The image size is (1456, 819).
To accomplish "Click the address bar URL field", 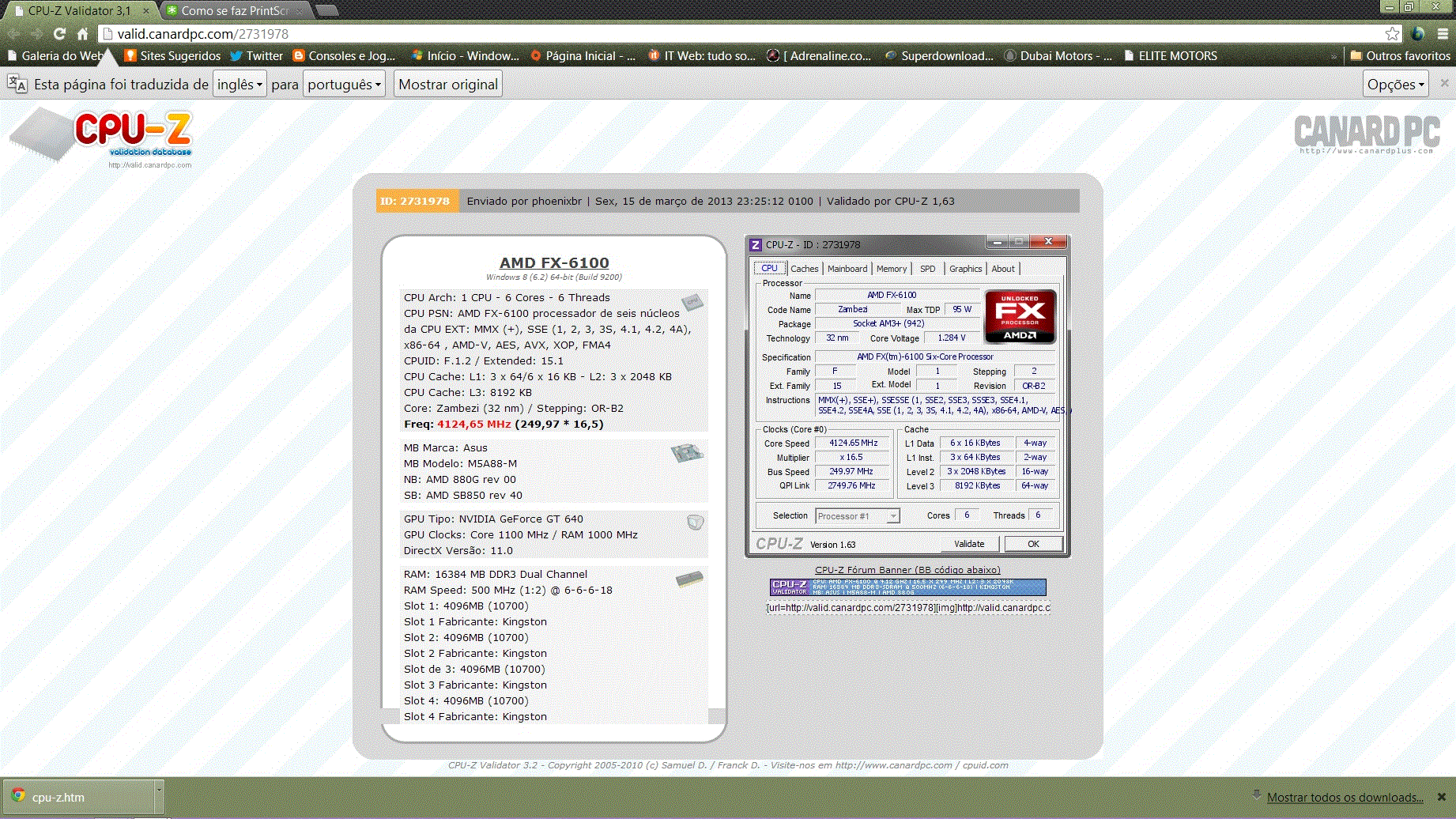I will (743, 33).
